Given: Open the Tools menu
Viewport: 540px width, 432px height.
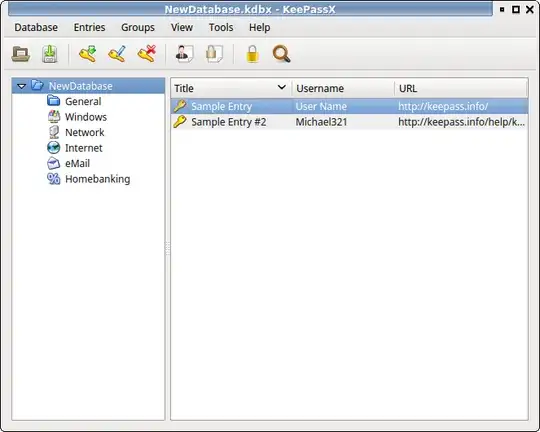Looking at the screenshot, I should click(x=221, y=27).
